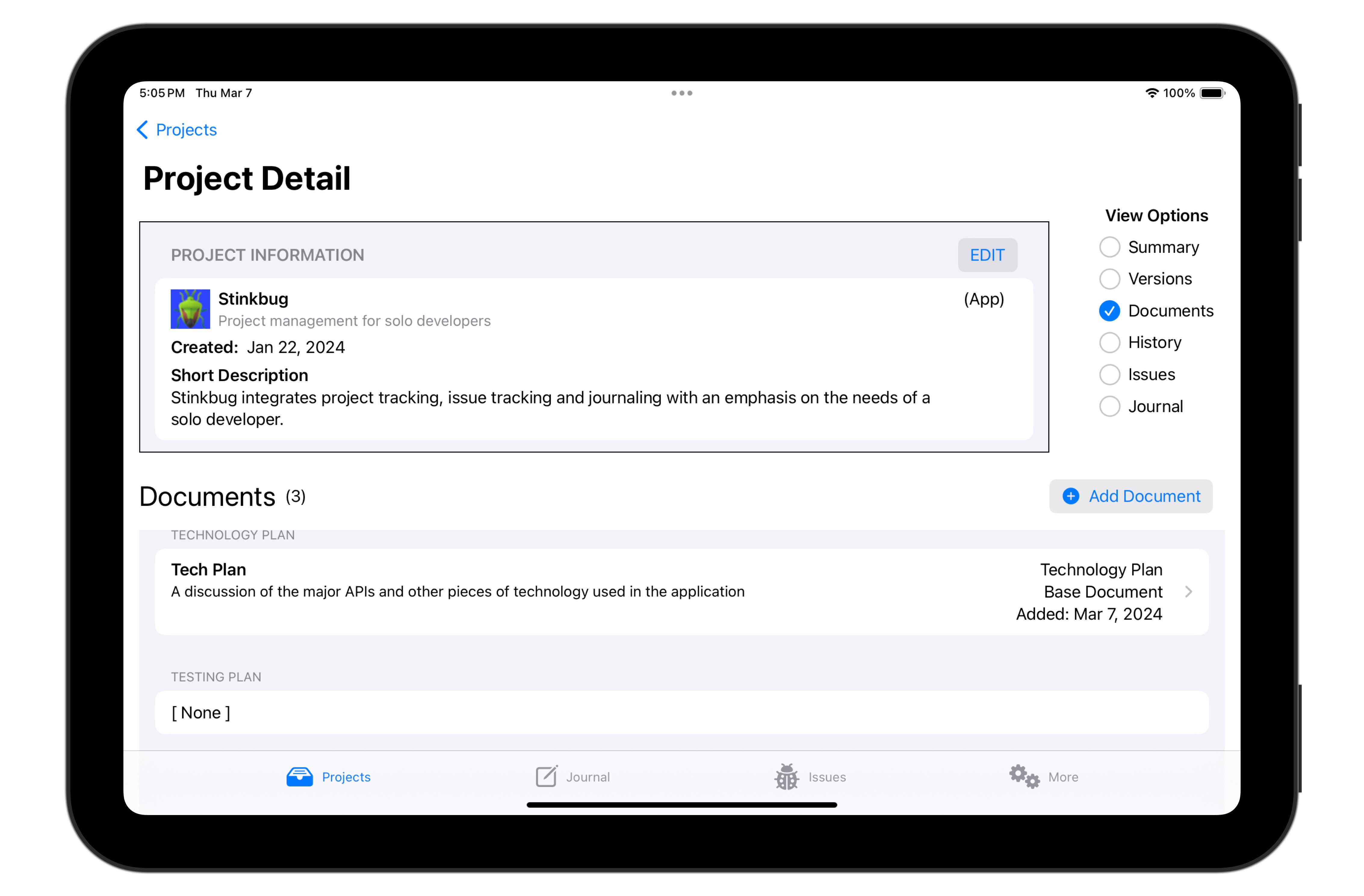Screen dimensions: 1364x896
Task: Tap the Documents (3) section heading
Action: point(222,496)
